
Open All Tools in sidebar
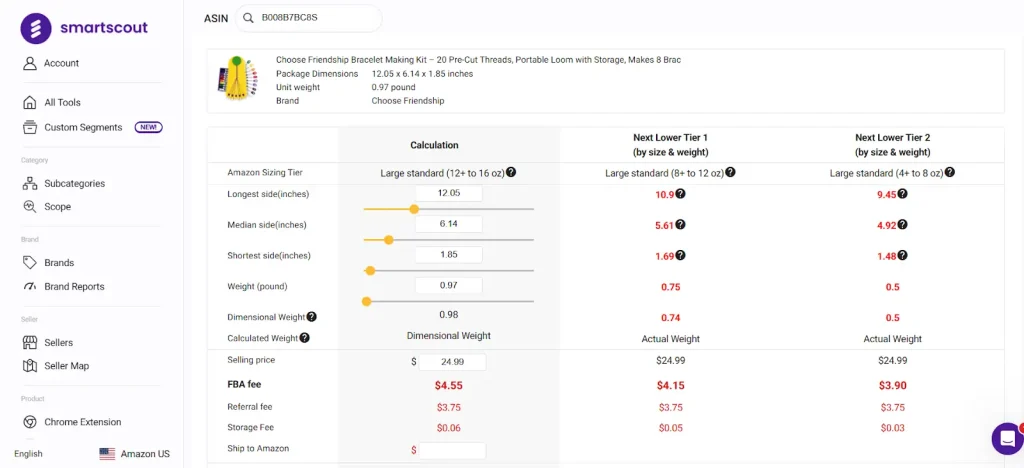[x=62, y=102]
